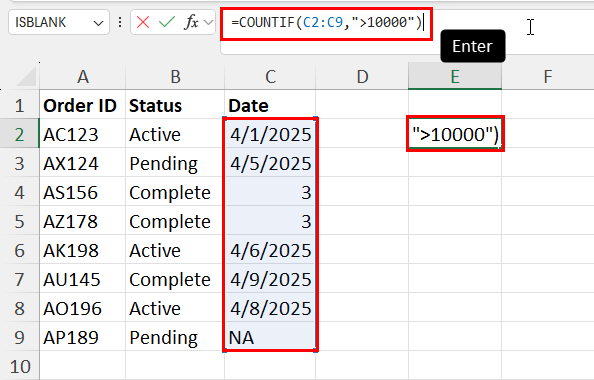Select column E header

(455, 77)
